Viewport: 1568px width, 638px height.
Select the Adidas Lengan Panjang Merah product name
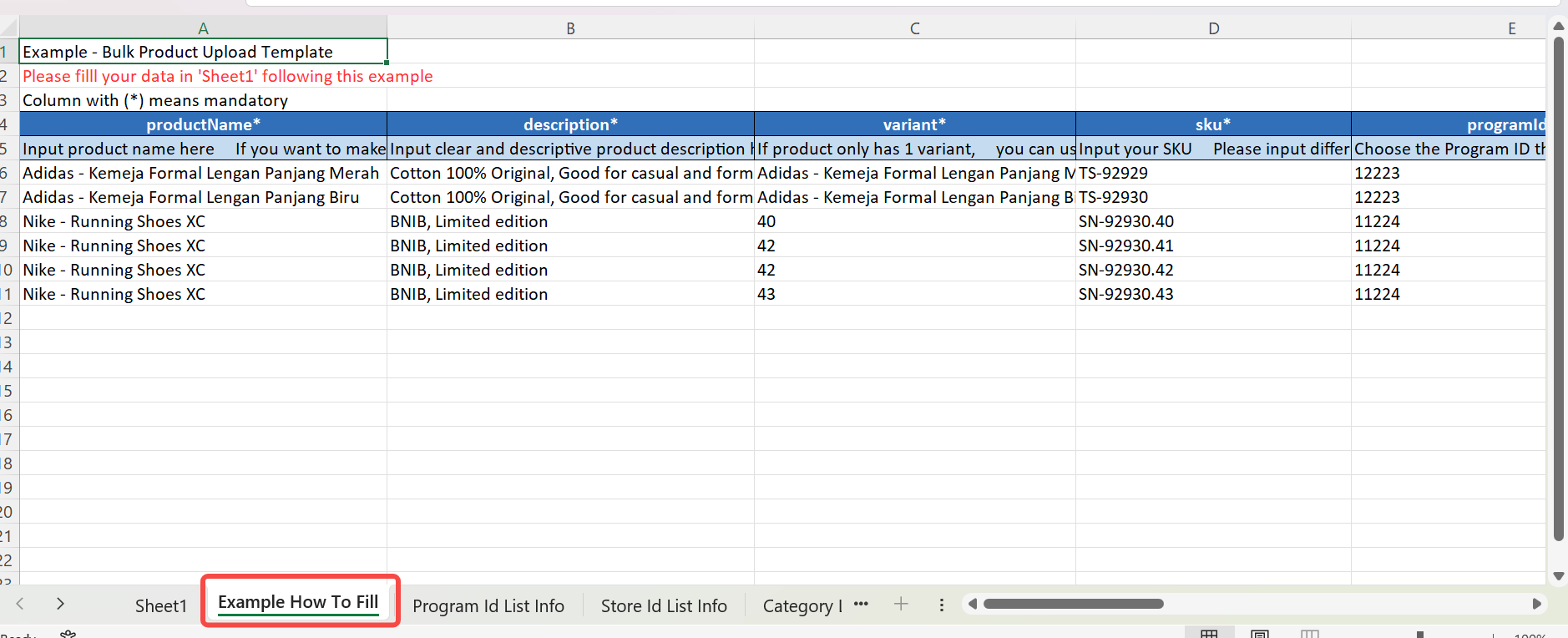tap(203, 173)
